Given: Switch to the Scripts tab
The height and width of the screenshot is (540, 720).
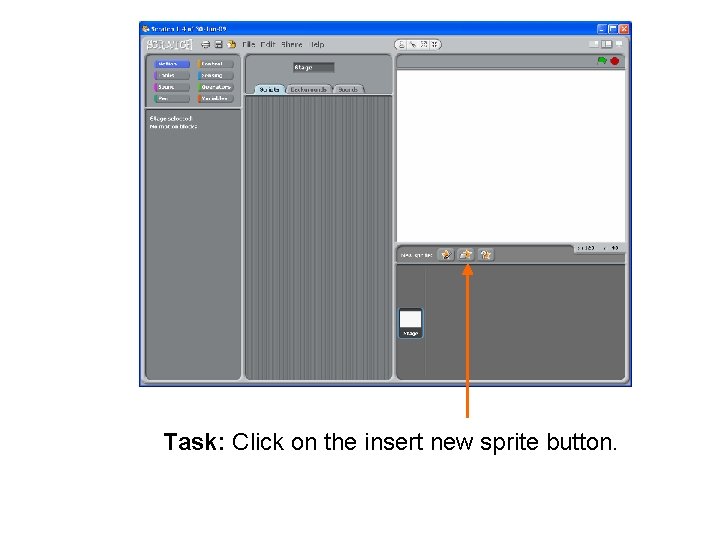Looking at the screenshot, I should point(270,90).
